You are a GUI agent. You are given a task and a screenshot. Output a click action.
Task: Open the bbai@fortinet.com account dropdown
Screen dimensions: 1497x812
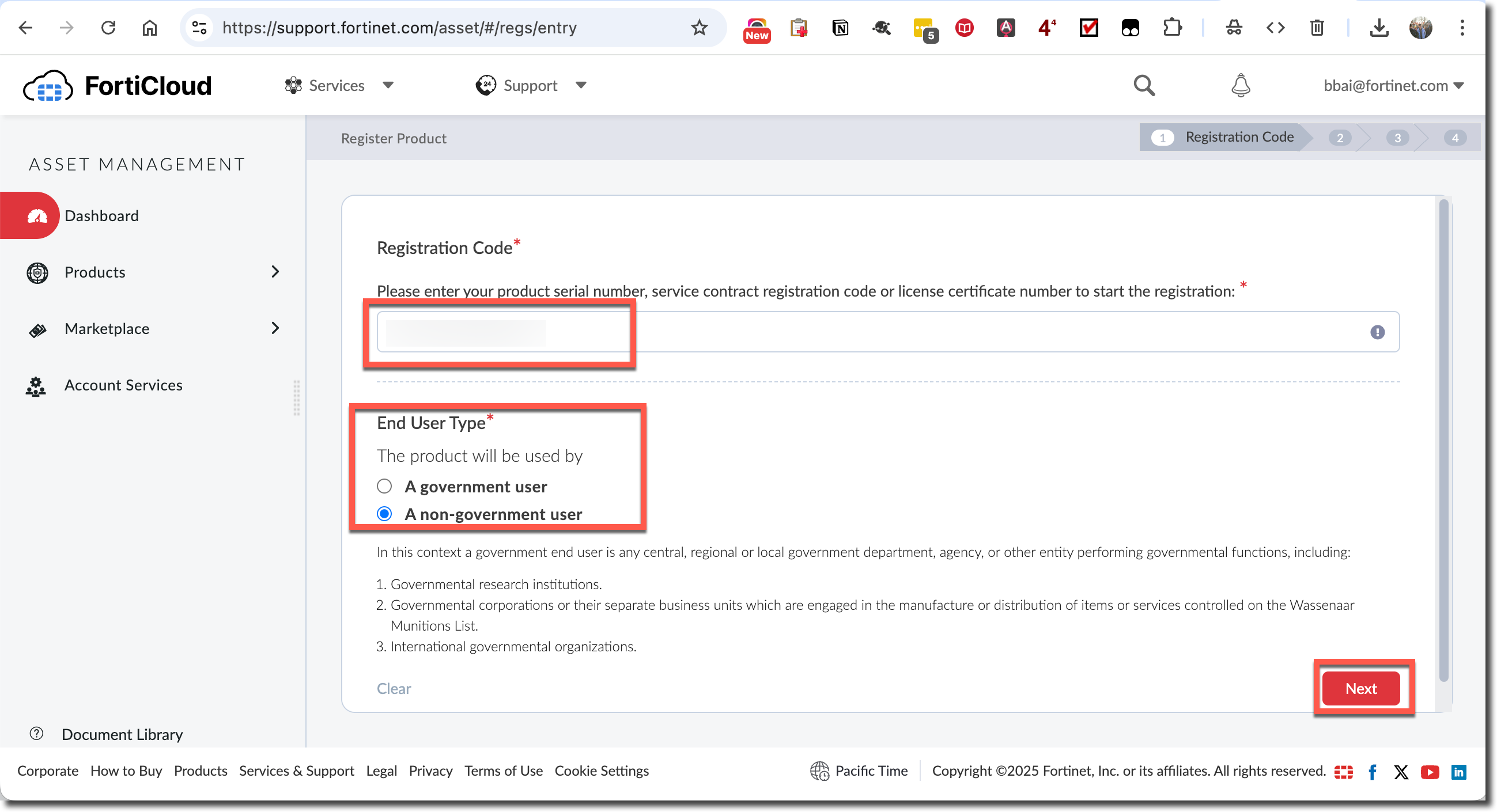click(x=1392, y=85)
